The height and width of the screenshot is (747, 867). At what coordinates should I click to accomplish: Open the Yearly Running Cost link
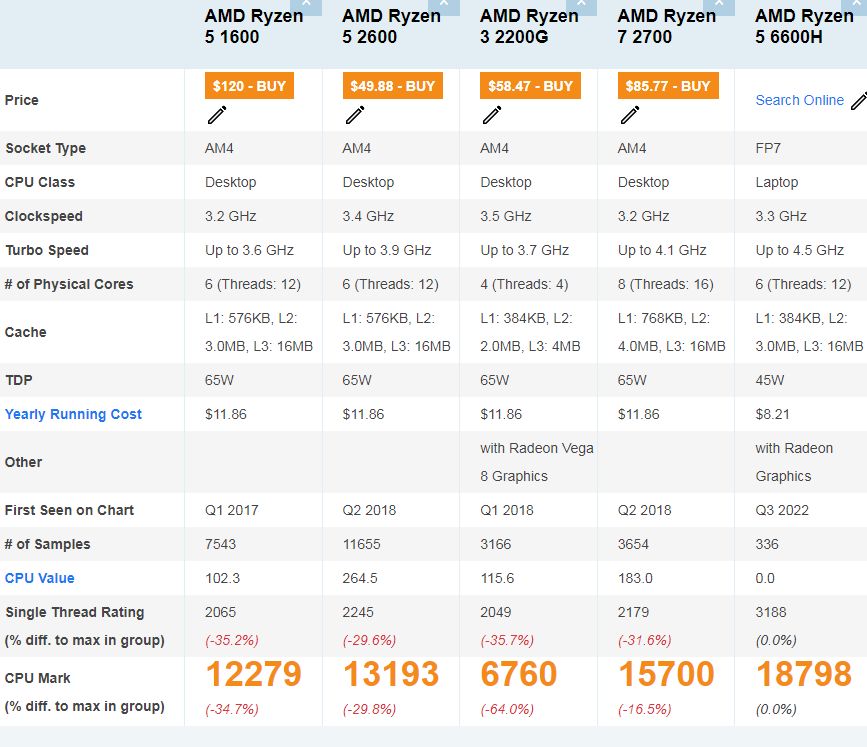[73, 414]
